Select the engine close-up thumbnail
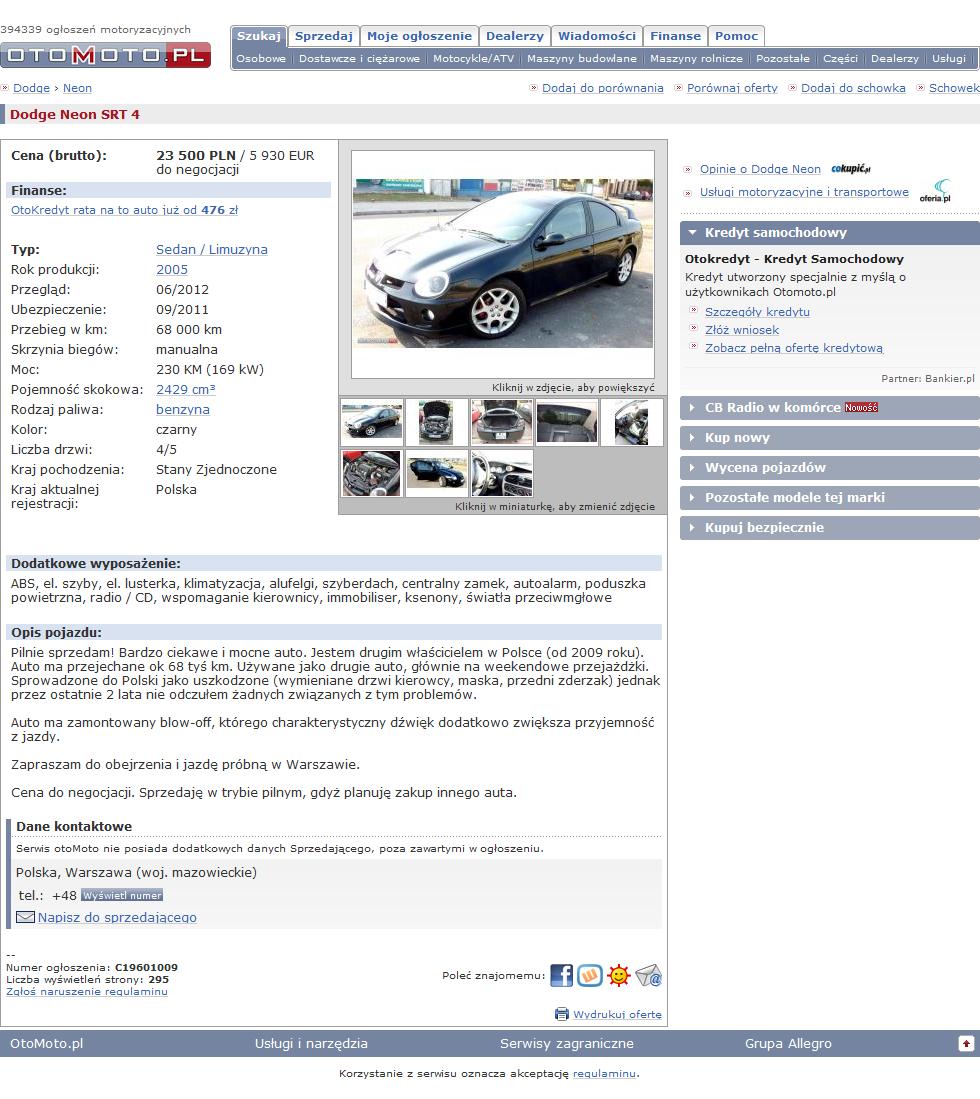The image size is (980, 1099). click(372, 473)
